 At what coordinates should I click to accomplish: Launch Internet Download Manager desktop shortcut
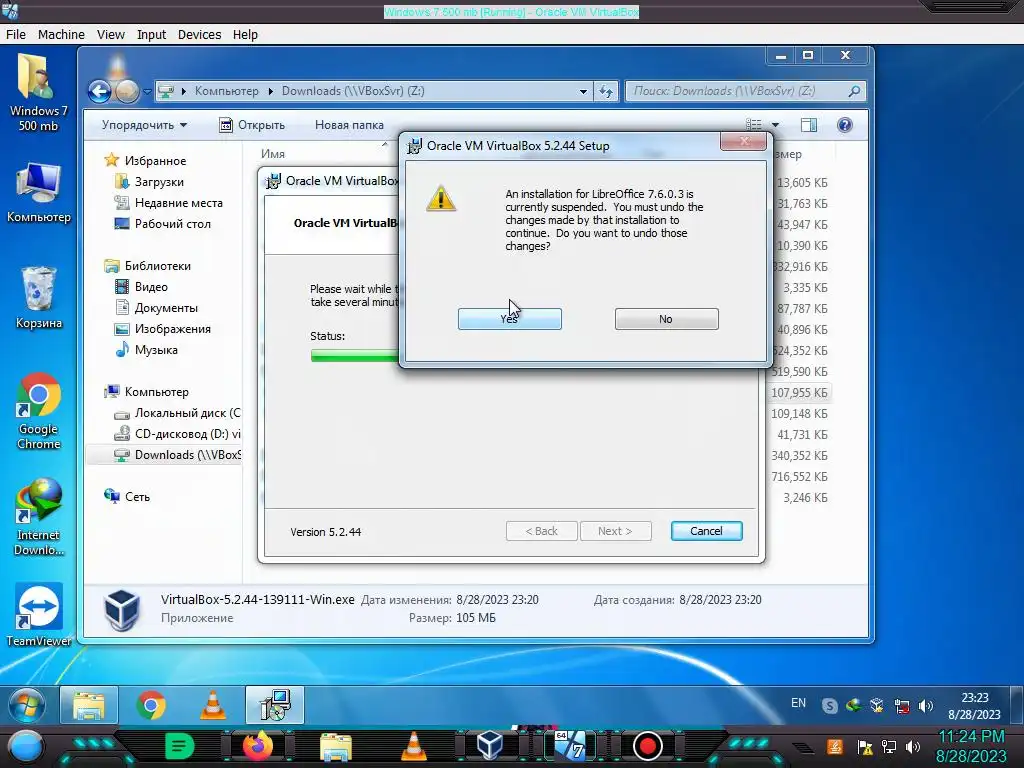pyautogui.click(x=38, y=517)
